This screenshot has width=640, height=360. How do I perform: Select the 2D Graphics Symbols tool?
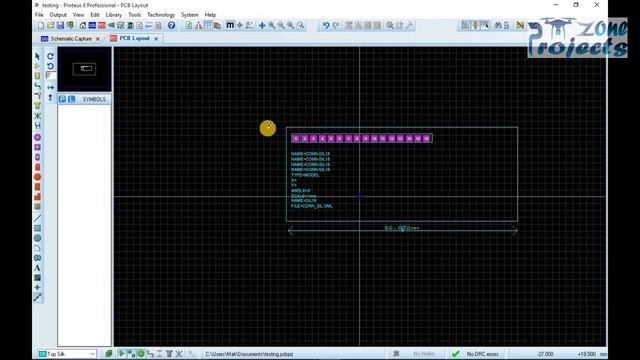point(38,278)
